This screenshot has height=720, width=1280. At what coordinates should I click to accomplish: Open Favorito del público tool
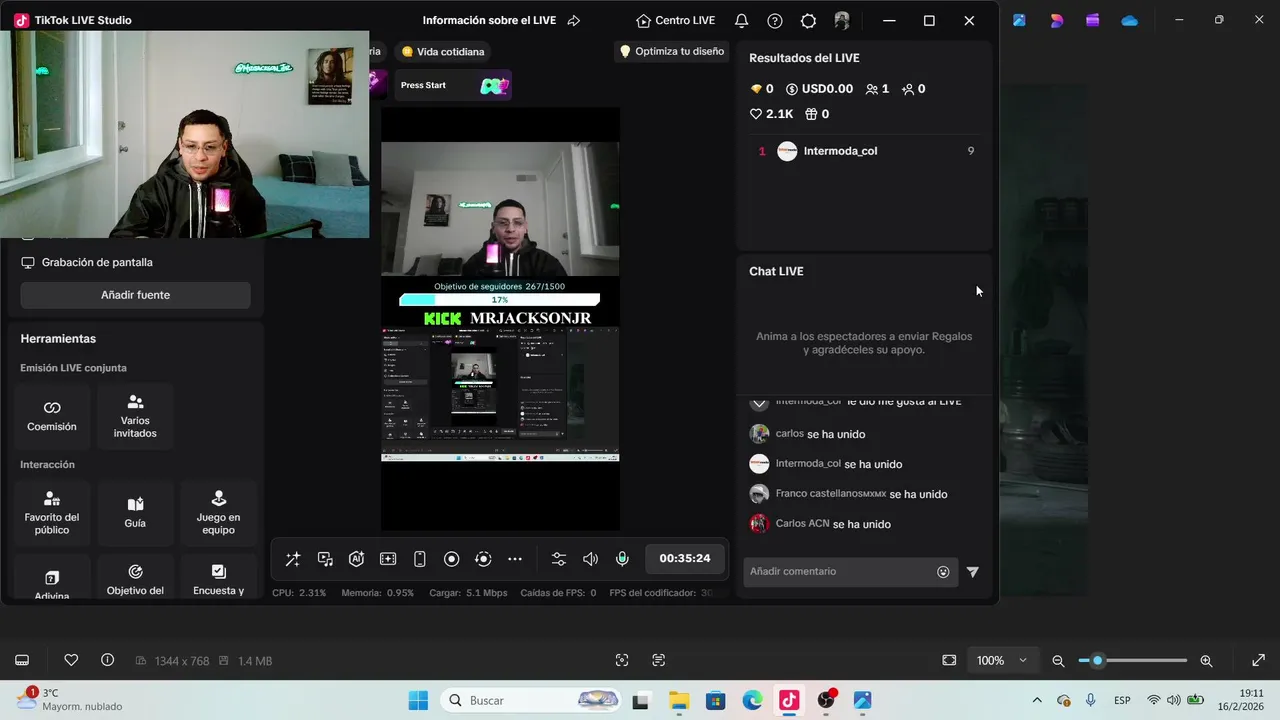click(x=52, y=513)
